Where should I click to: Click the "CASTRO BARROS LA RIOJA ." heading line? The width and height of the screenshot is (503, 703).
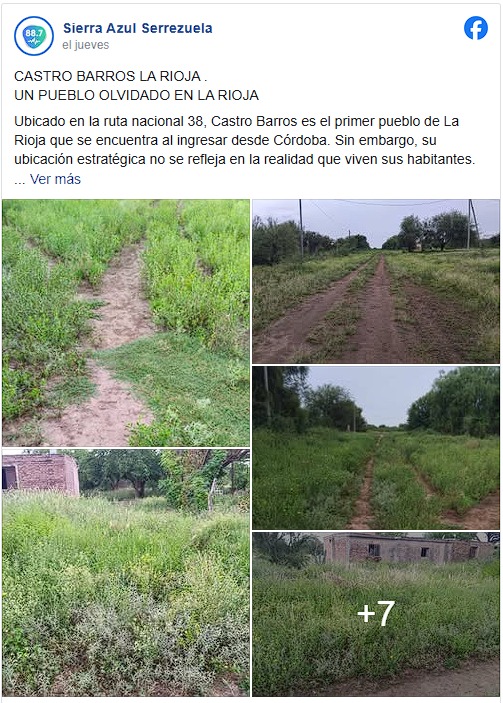click(x=110, y=76)
